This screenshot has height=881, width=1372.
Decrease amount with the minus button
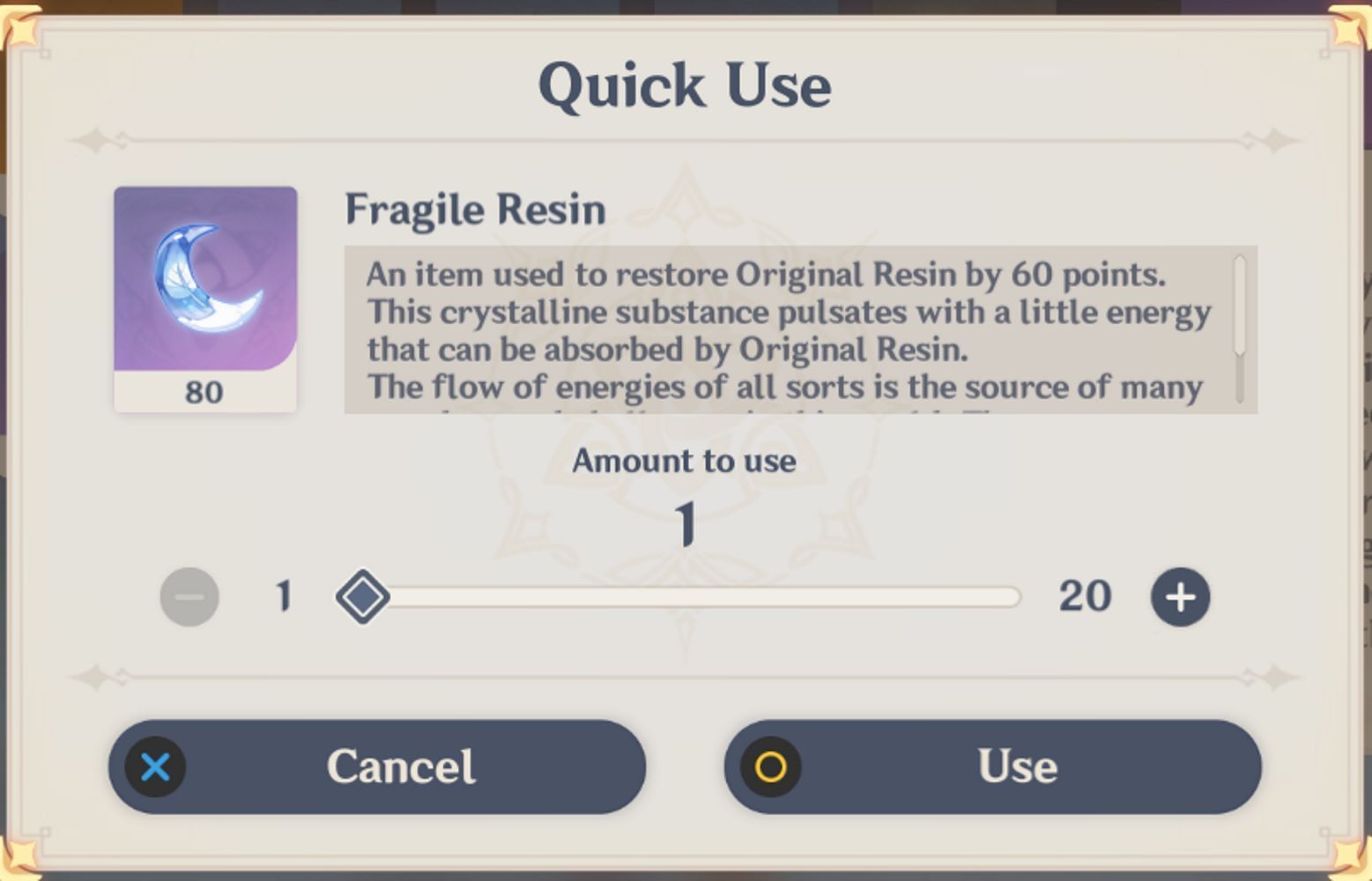(x=189, y=596)
